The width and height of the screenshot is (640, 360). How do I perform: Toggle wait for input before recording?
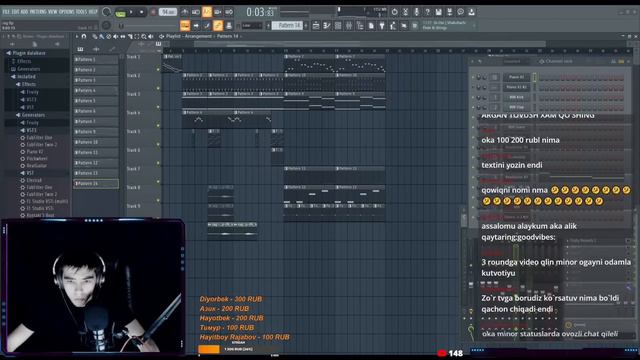pyautogui.click(x=196, y=12)
